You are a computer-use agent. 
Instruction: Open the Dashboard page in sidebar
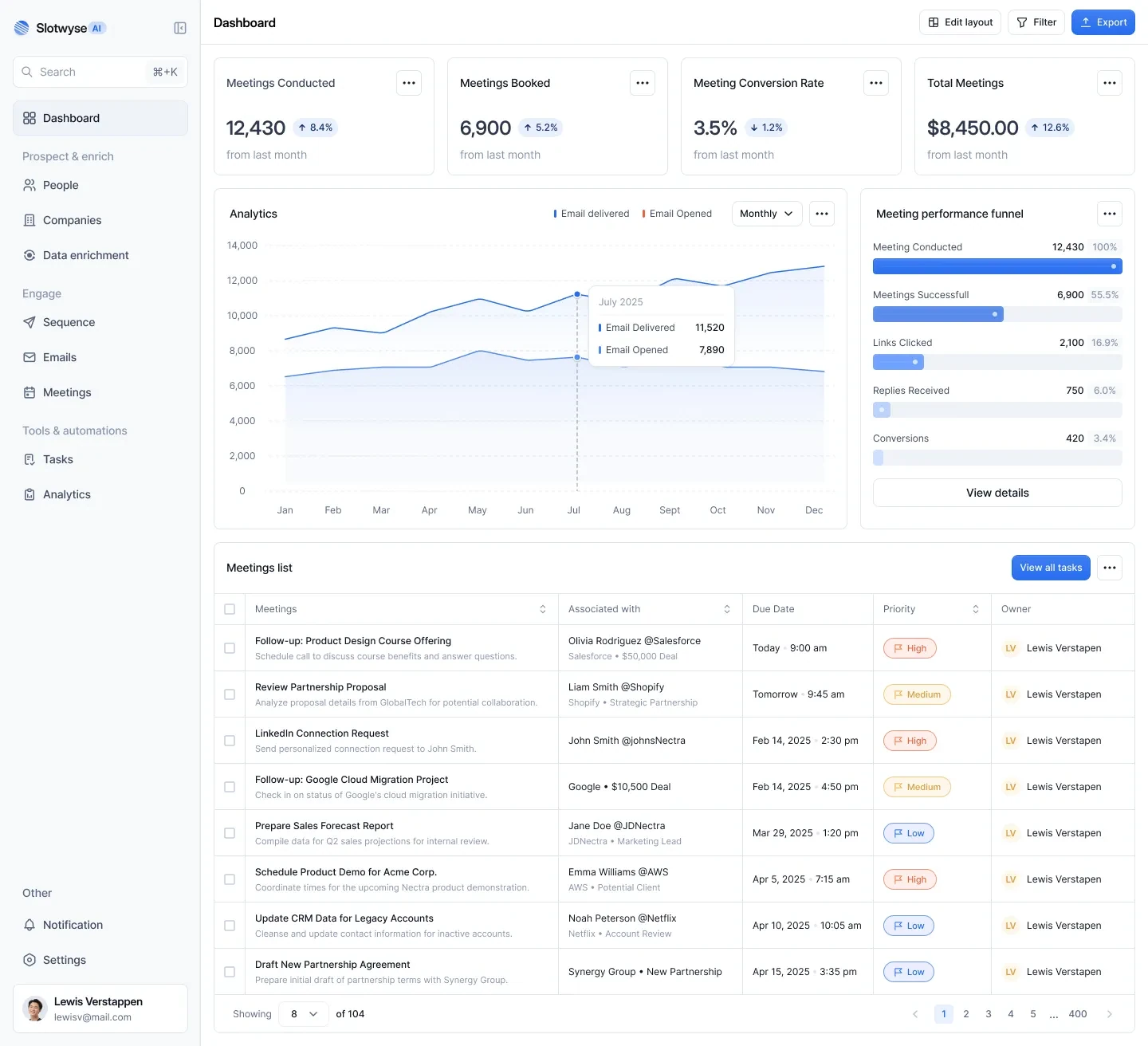click(x=100, y=118)
